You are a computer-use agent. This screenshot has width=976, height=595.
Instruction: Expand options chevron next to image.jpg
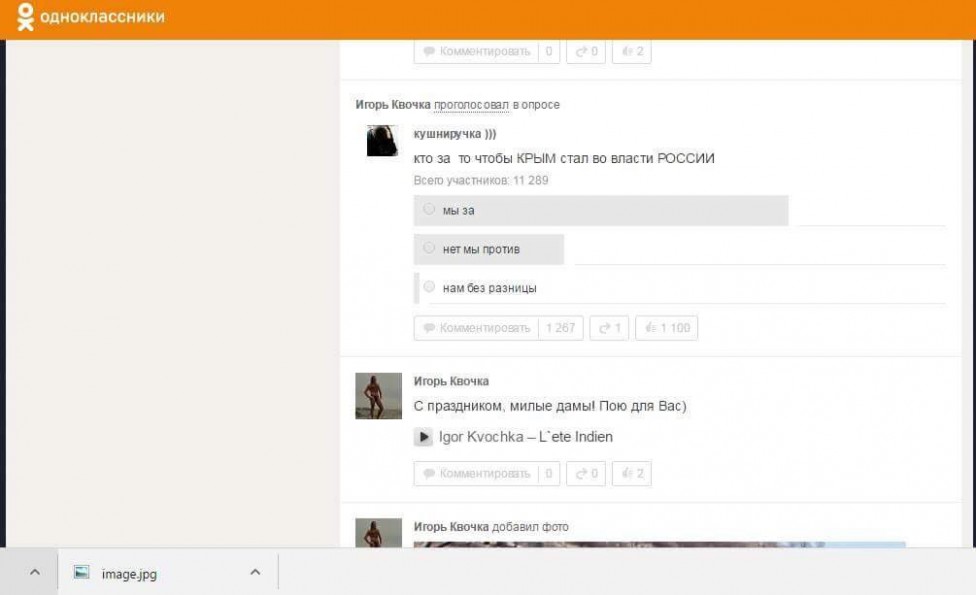click(255, 573)
